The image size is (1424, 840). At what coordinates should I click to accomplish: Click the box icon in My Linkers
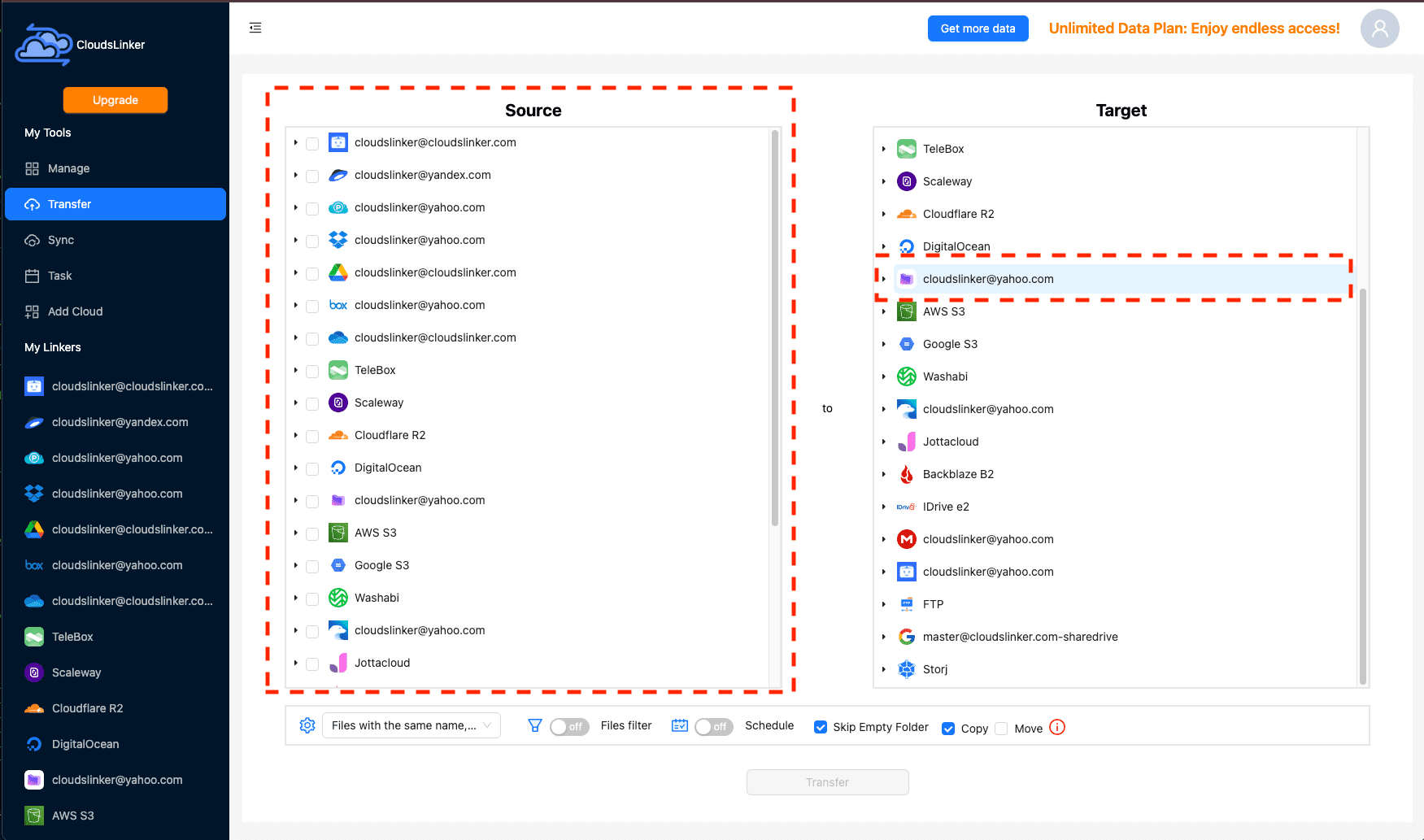34,565
